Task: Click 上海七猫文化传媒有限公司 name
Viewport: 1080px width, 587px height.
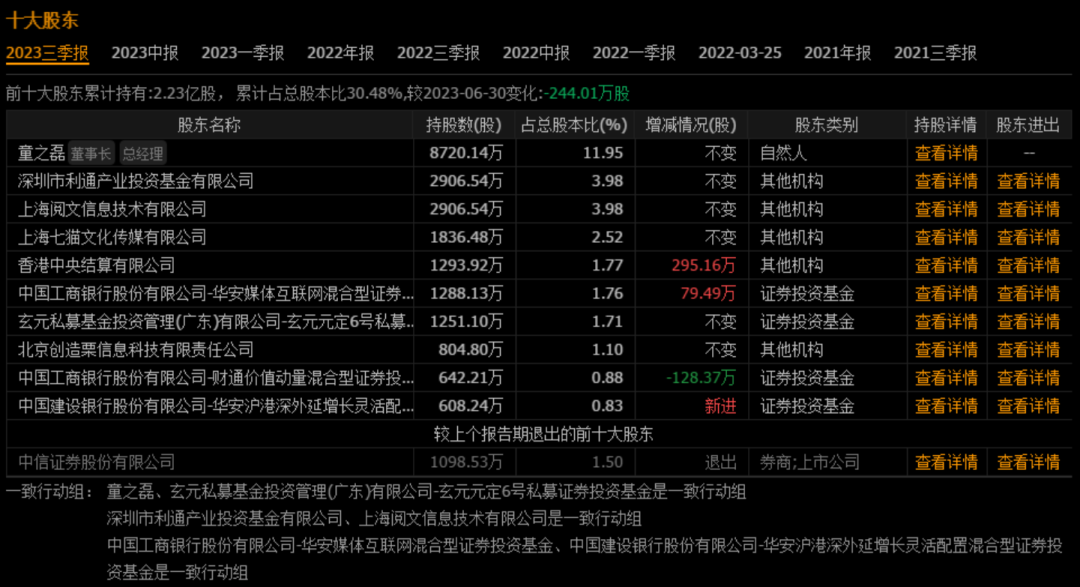Action: tap(112, 238)
